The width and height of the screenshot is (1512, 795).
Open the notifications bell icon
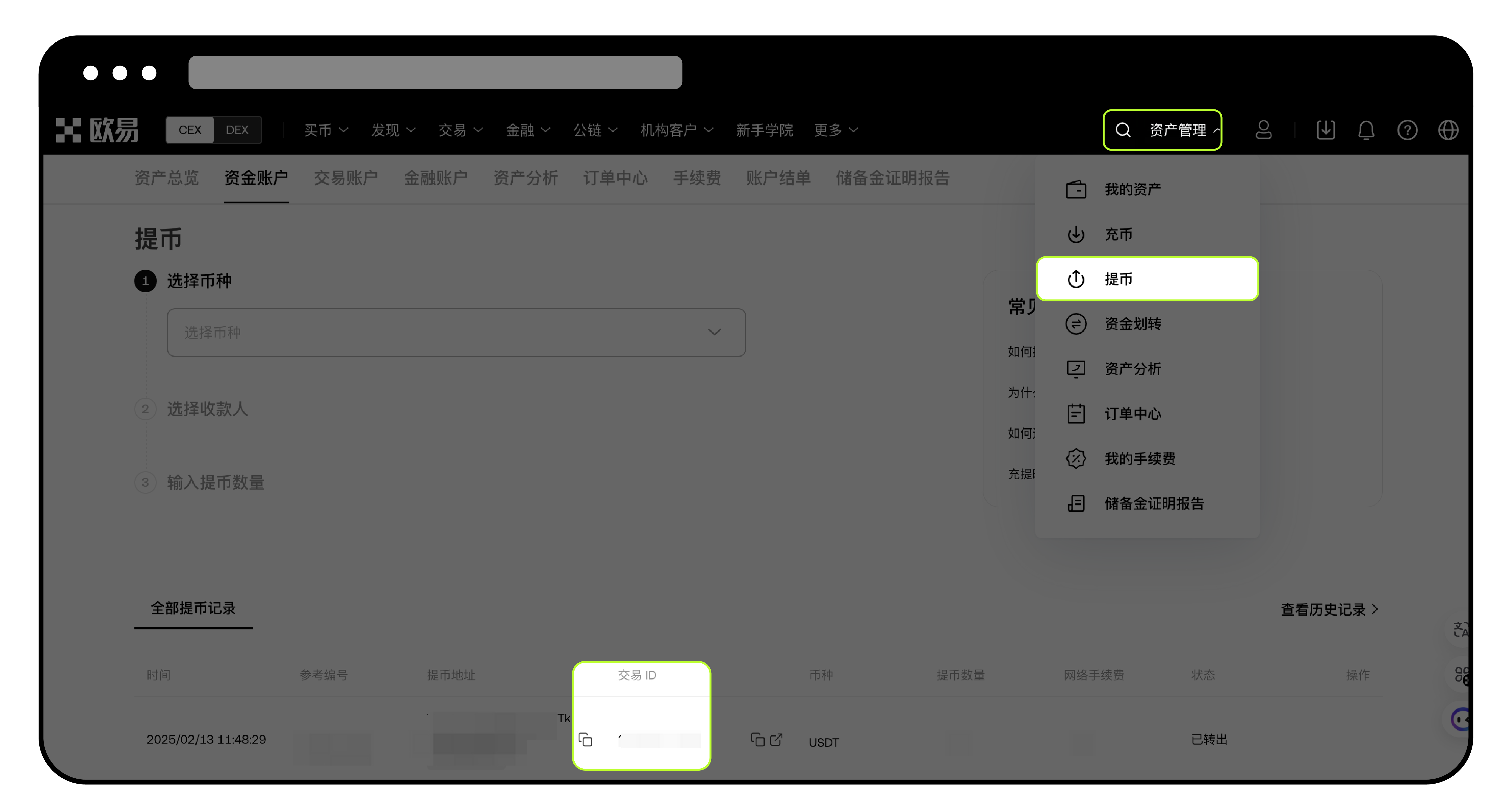1366,130
